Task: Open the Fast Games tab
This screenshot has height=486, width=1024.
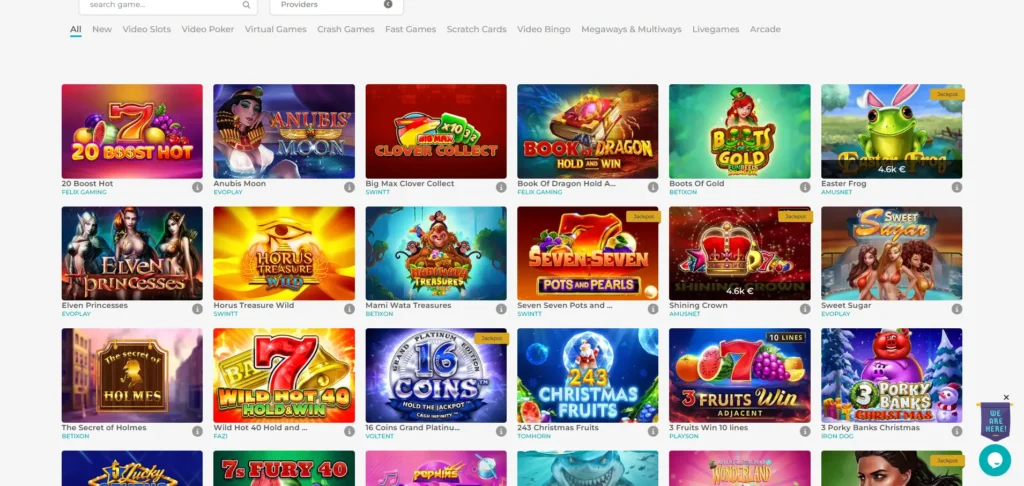Action: [411, 29]
